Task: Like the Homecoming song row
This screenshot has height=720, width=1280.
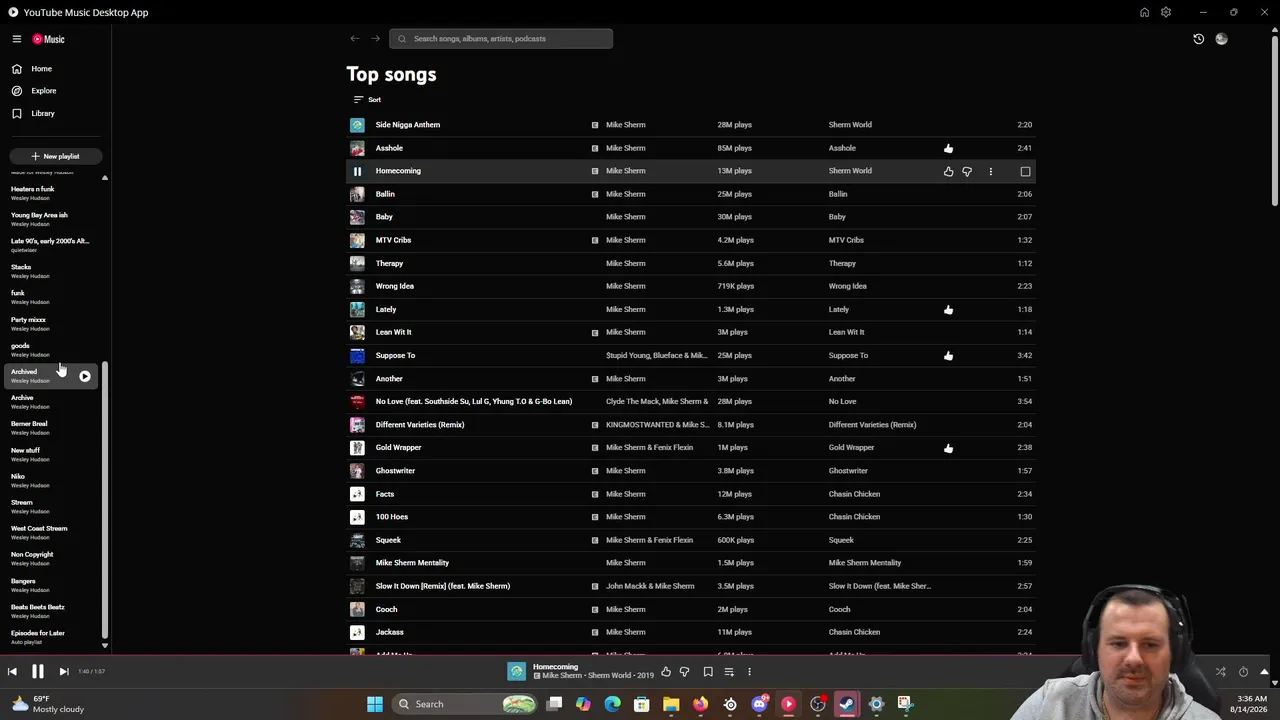Action: (x=948, y=171)
